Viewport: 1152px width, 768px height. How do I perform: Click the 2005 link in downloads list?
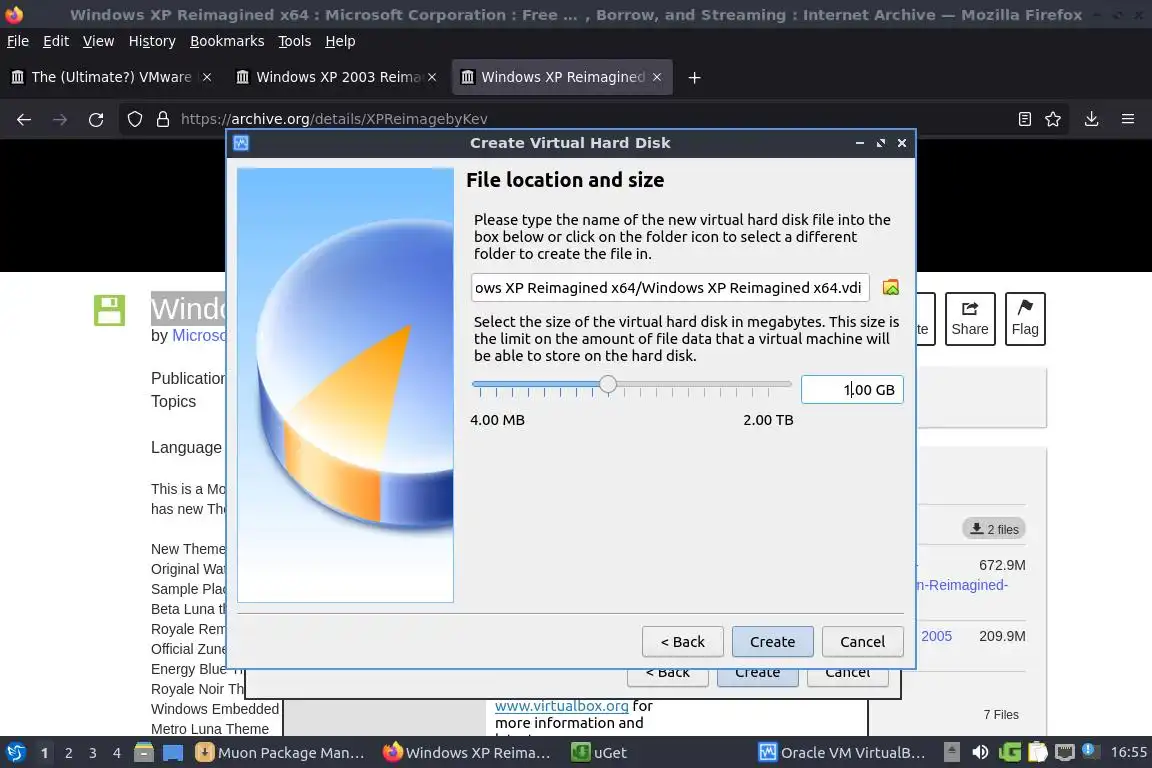(937, 636)
